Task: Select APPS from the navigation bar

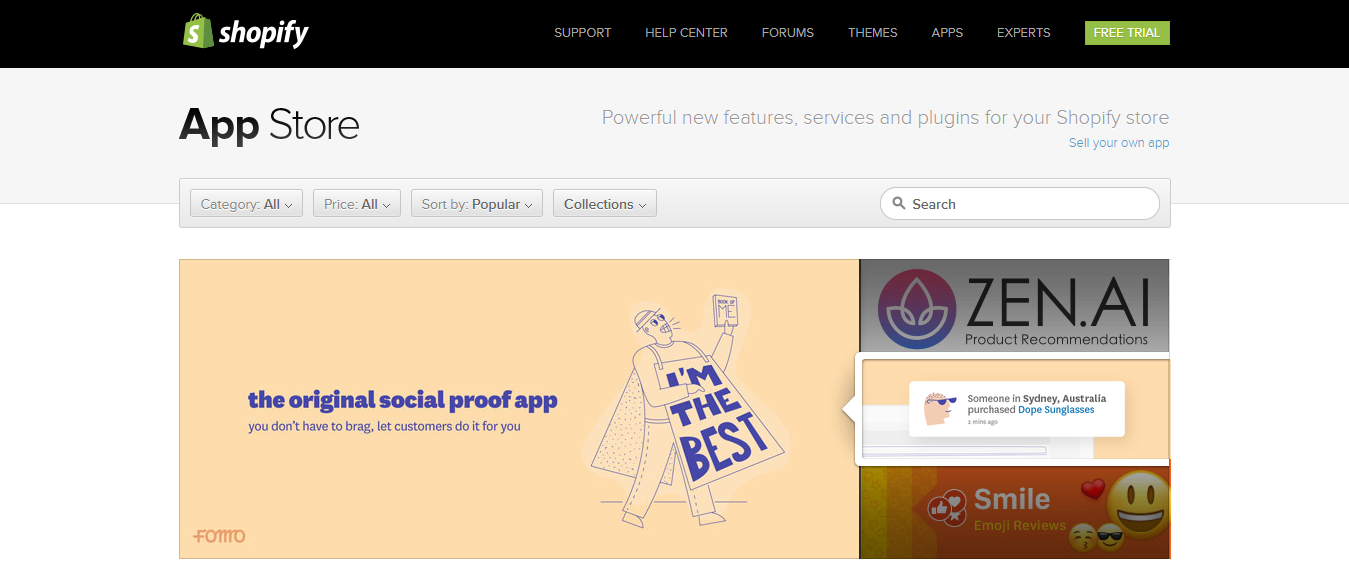Action: pyautogui.click(x=946, y=32)
